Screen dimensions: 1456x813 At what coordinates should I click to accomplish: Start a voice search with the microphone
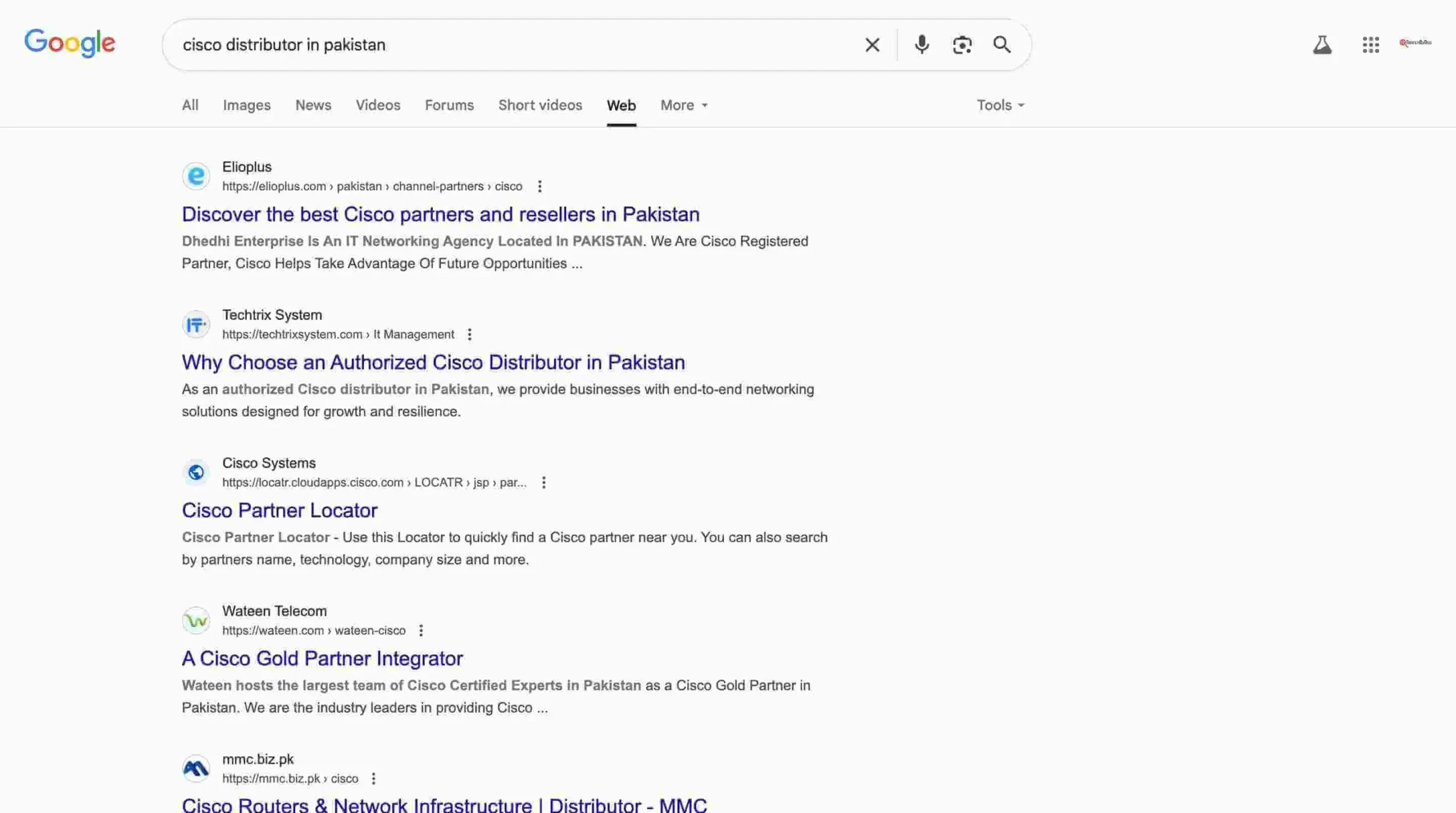pos(921,44)
